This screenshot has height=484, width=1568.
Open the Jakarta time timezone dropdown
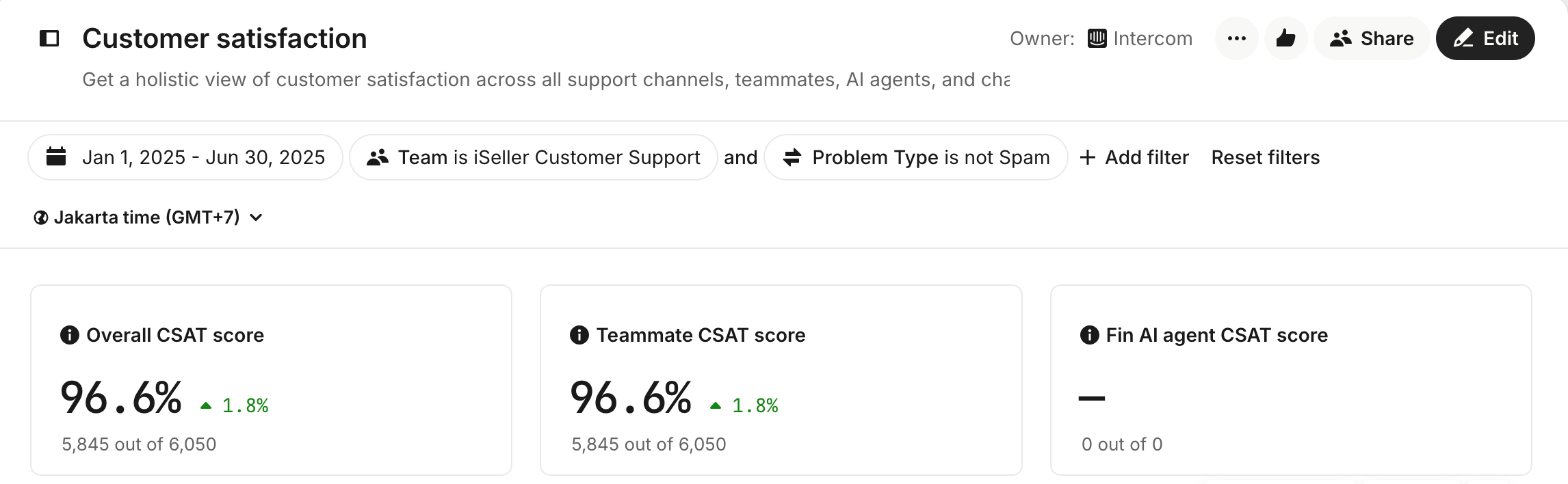[148, 217]
